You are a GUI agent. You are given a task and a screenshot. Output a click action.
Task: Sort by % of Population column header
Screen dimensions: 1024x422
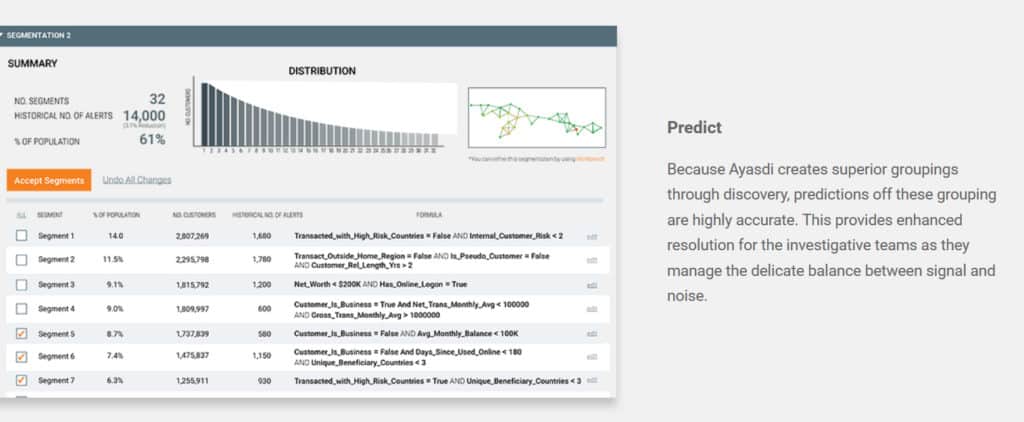116,215
